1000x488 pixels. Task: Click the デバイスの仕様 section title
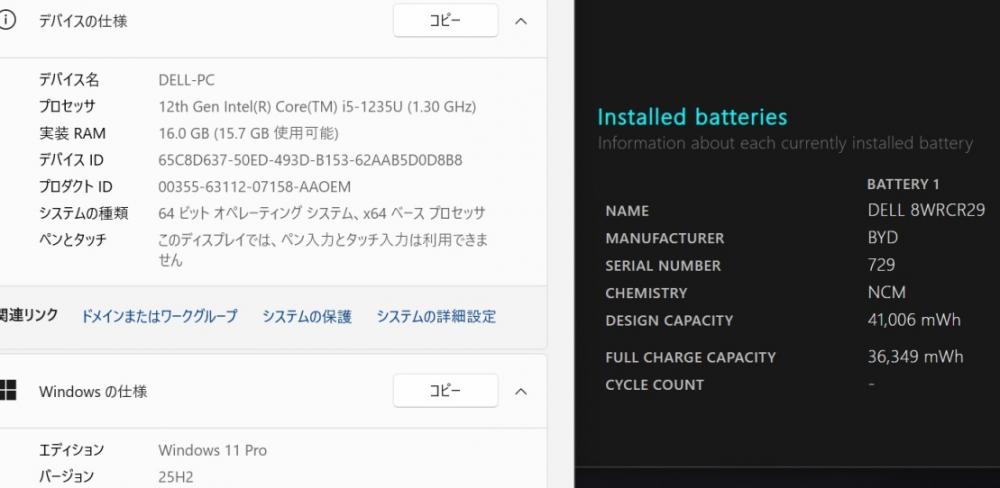(x=83, y=21)
